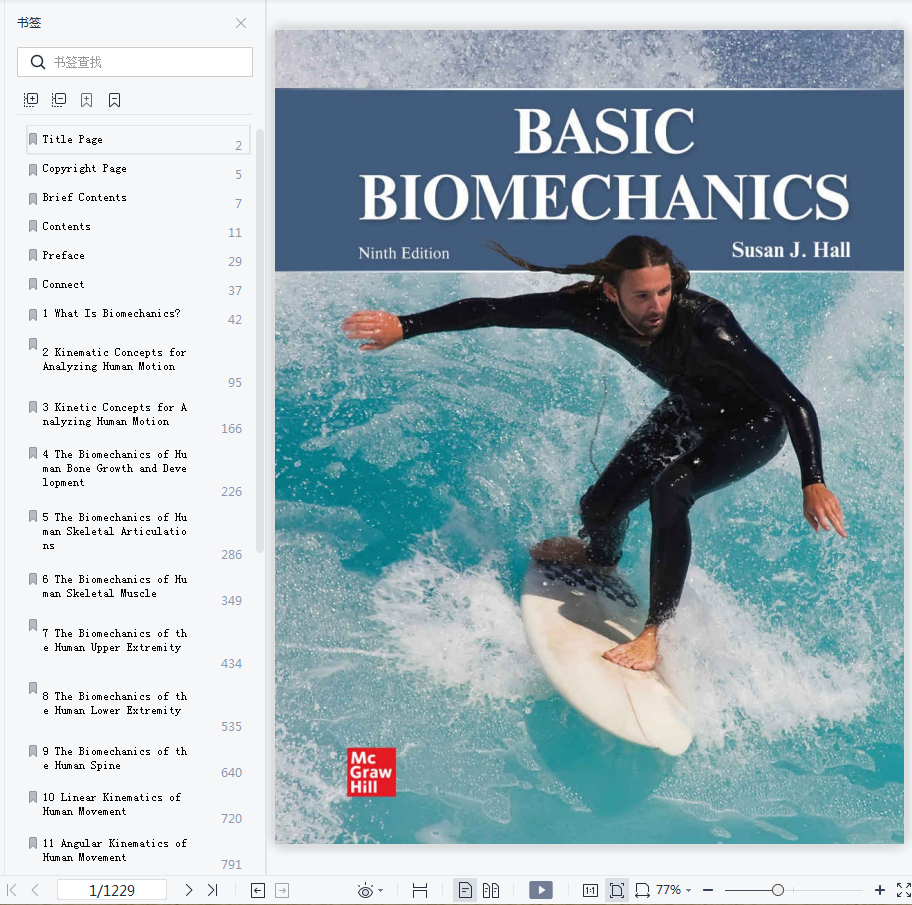
Task: Click the Basic Biomechanics cover page
Action: click(589, 437)
